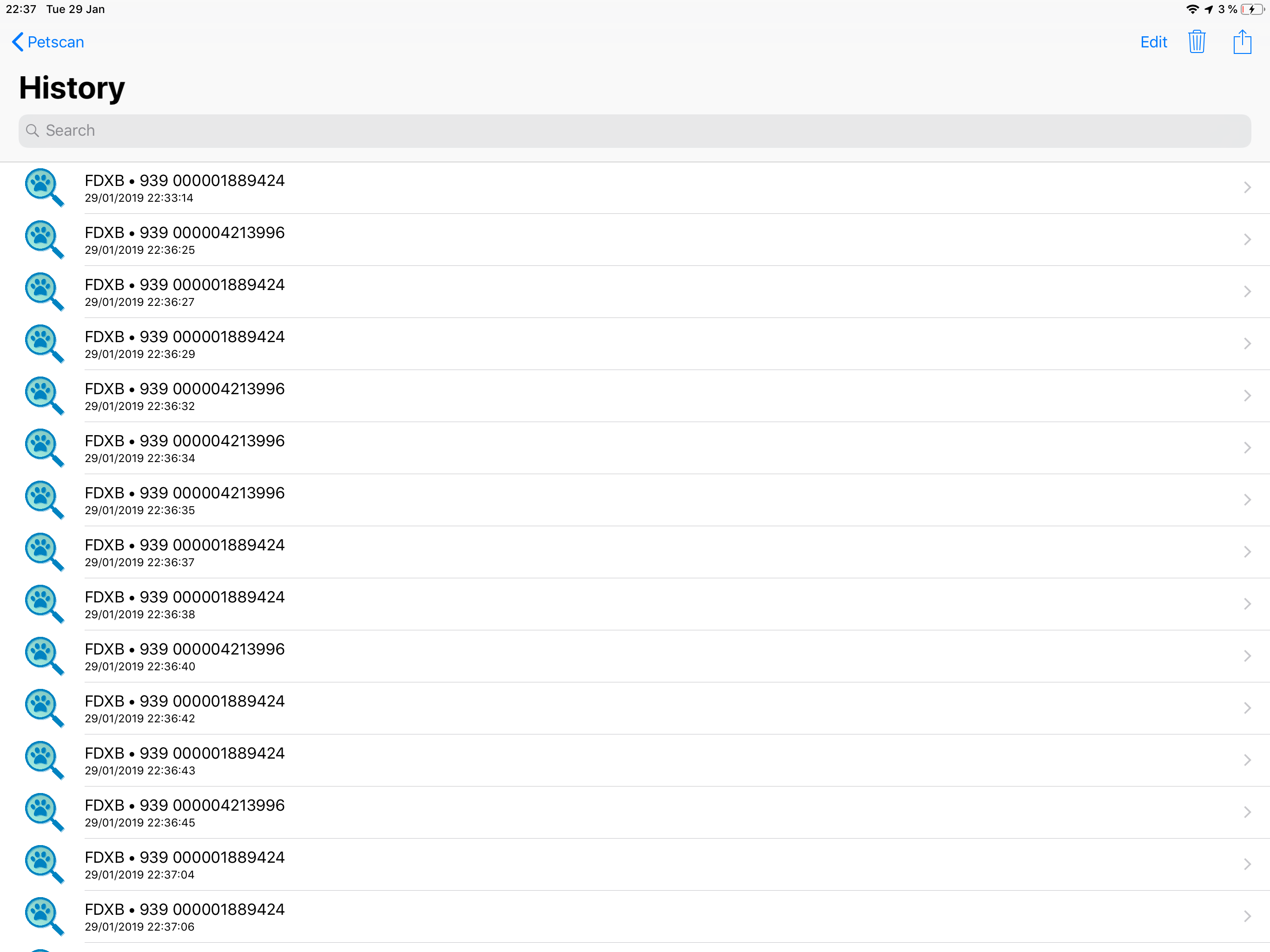This screenshot has width=1270, height=952.
Task: Open chevron of 22:36:29 scan row
Action: coord(1247,344)
